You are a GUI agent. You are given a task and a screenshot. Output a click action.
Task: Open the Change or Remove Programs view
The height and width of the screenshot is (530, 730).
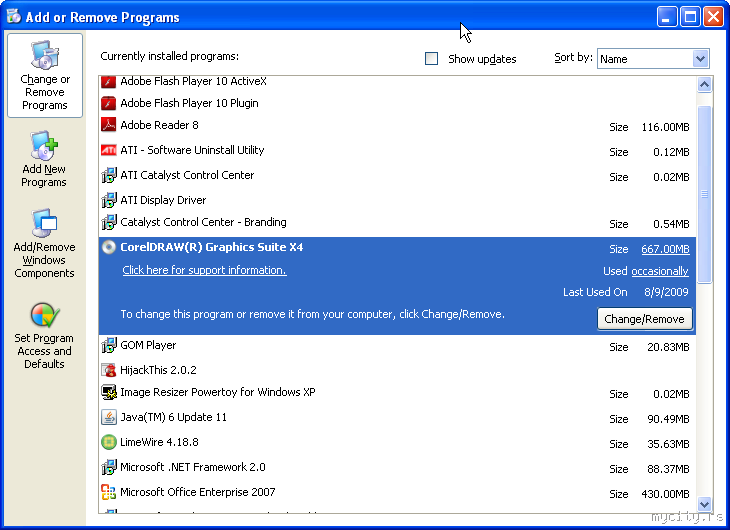coord(45,76)
